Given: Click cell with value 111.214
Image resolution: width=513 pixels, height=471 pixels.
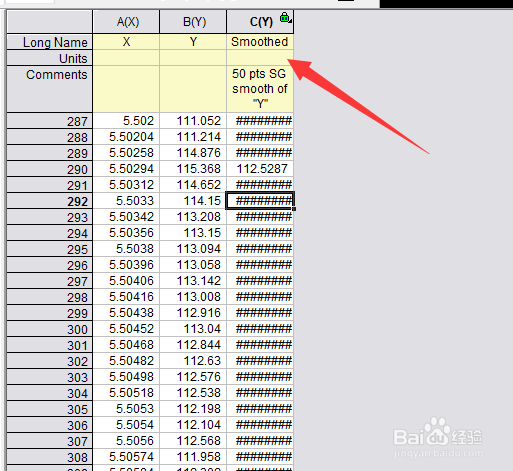Looking at the screenshot, I should pyautogui.click(x=193, y=137).
